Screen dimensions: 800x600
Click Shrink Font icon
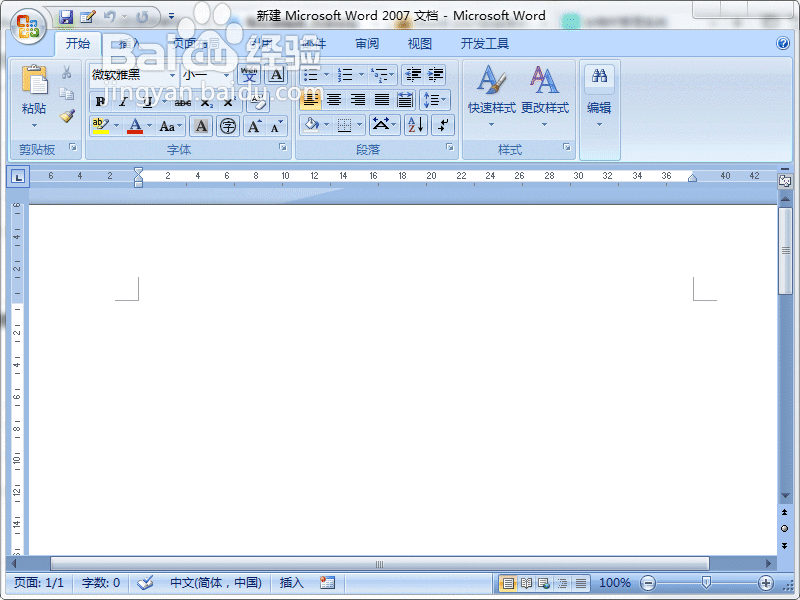pyautogui.click(x=277, y=126)
